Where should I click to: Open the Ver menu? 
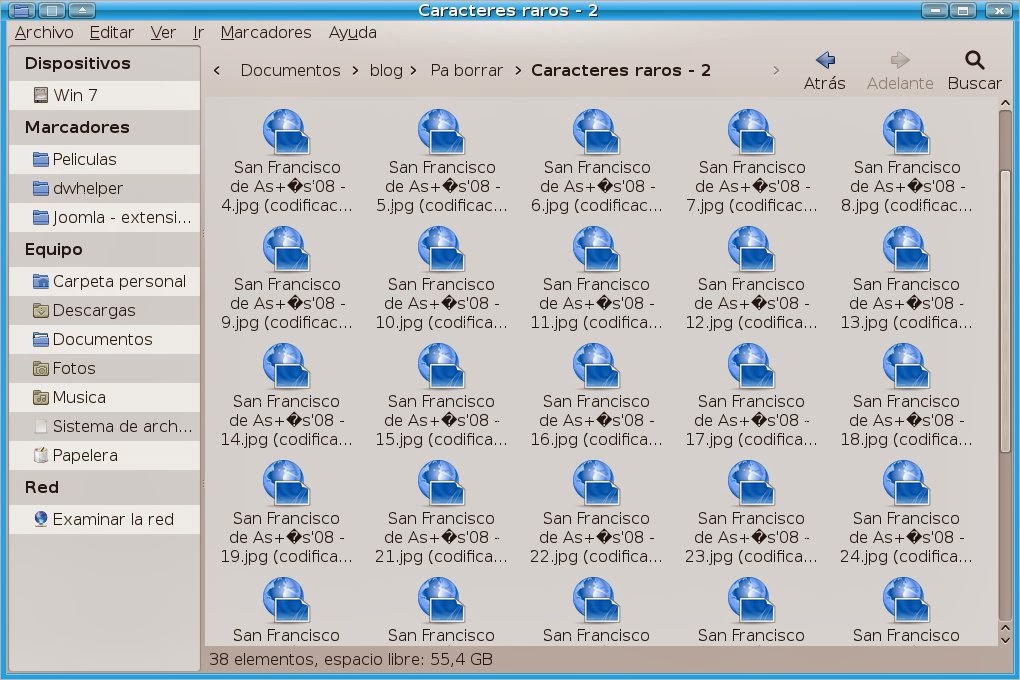pyautogui.click(x=163, y=33)
